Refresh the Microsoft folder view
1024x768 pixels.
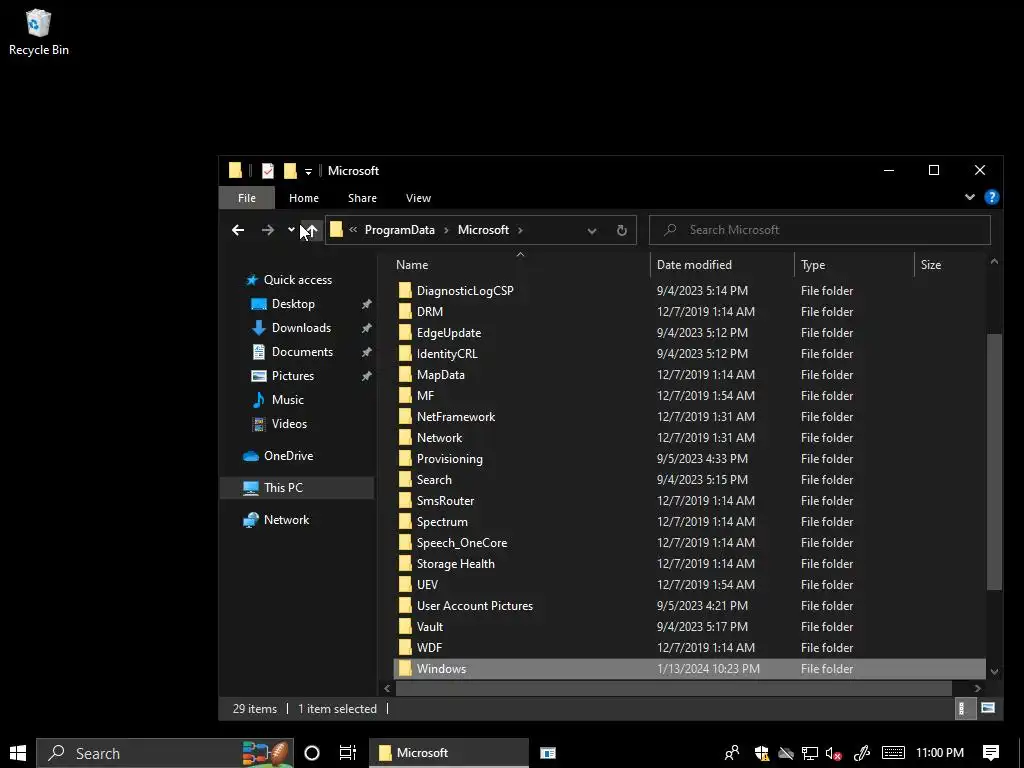click(622, 230)
